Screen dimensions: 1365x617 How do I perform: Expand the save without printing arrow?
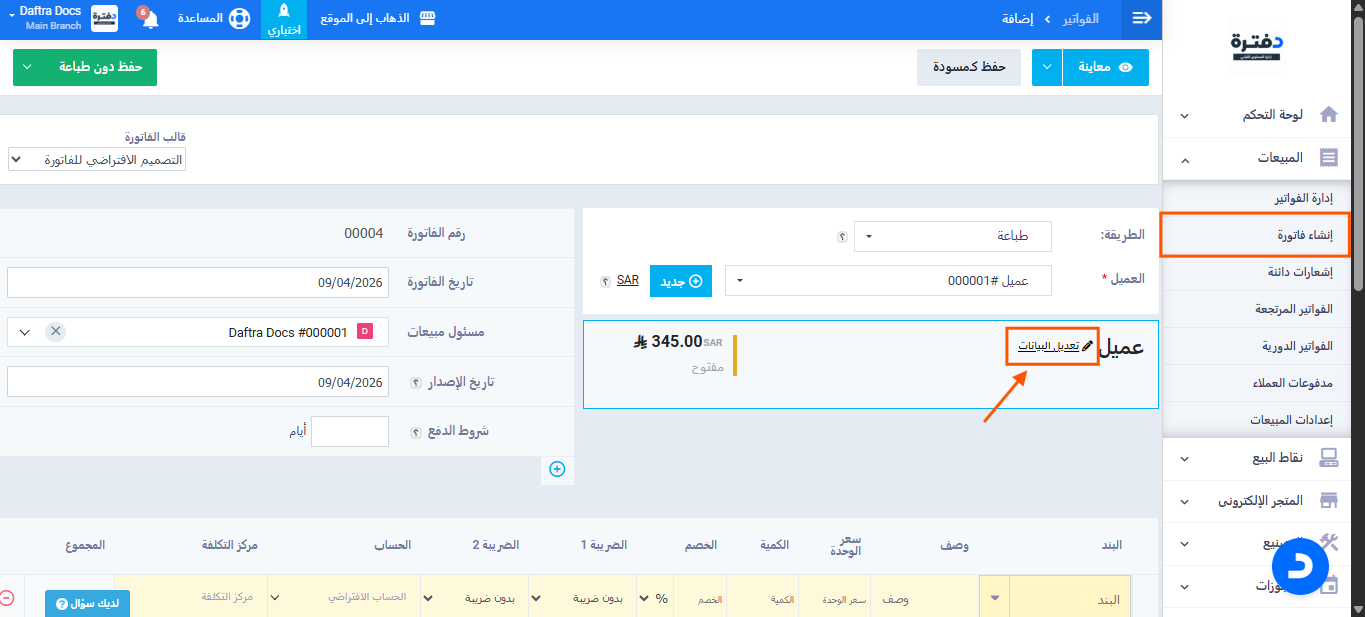point(28,67)
